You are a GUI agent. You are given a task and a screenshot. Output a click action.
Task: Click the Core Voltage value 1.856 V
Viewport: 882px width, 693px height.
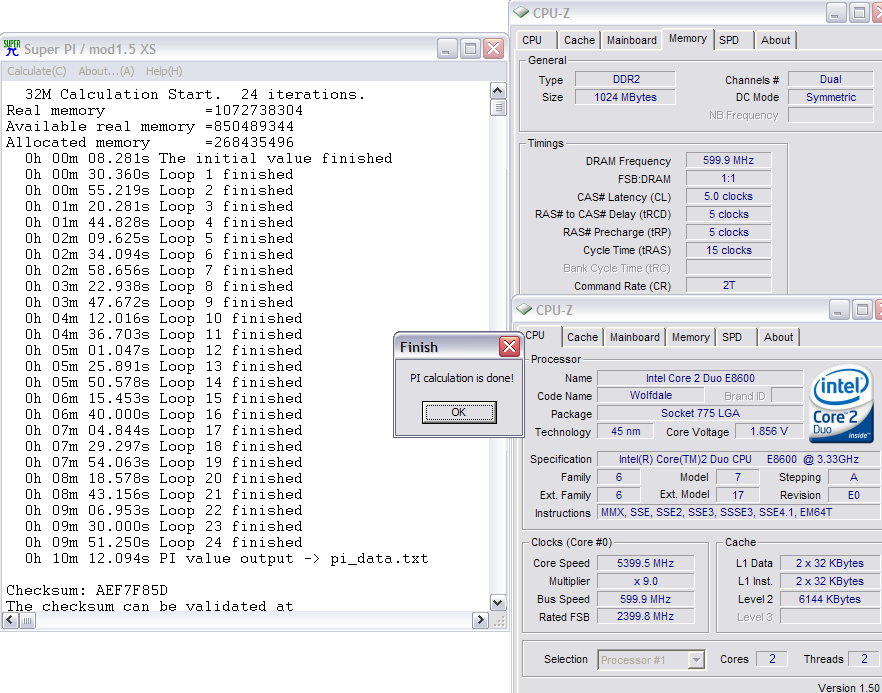769,431
